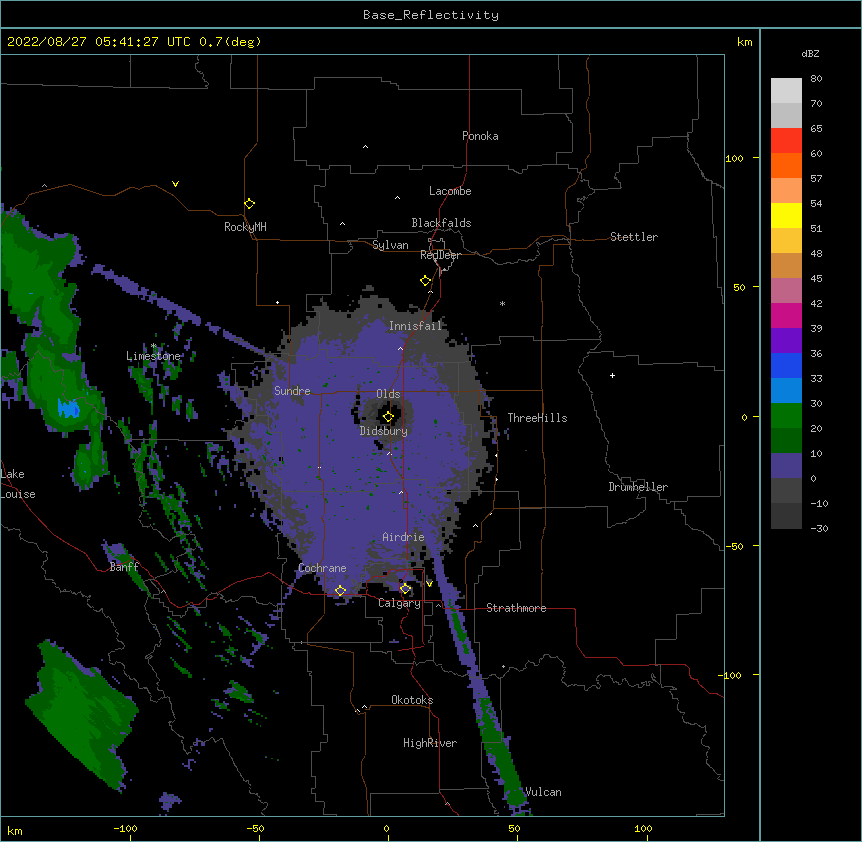Viewport: 862px width, 842px height.
Task: Click the Calgary label
Action: (x=399, y=603)
